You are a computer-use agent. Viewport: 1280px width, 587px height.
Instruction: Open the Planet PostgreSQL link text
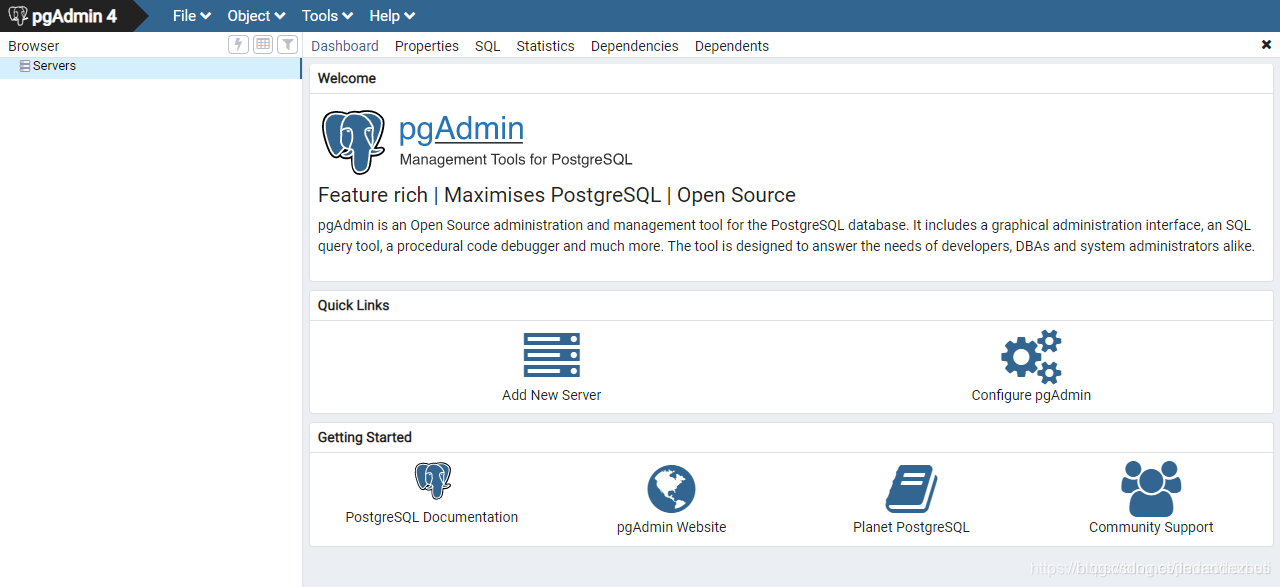[x=911, y=527]
